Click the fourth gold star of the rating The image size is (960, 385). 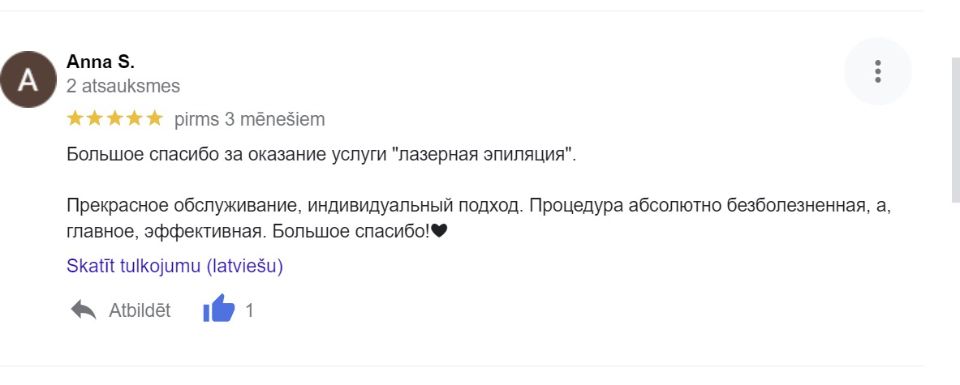[x=134, y=118]
